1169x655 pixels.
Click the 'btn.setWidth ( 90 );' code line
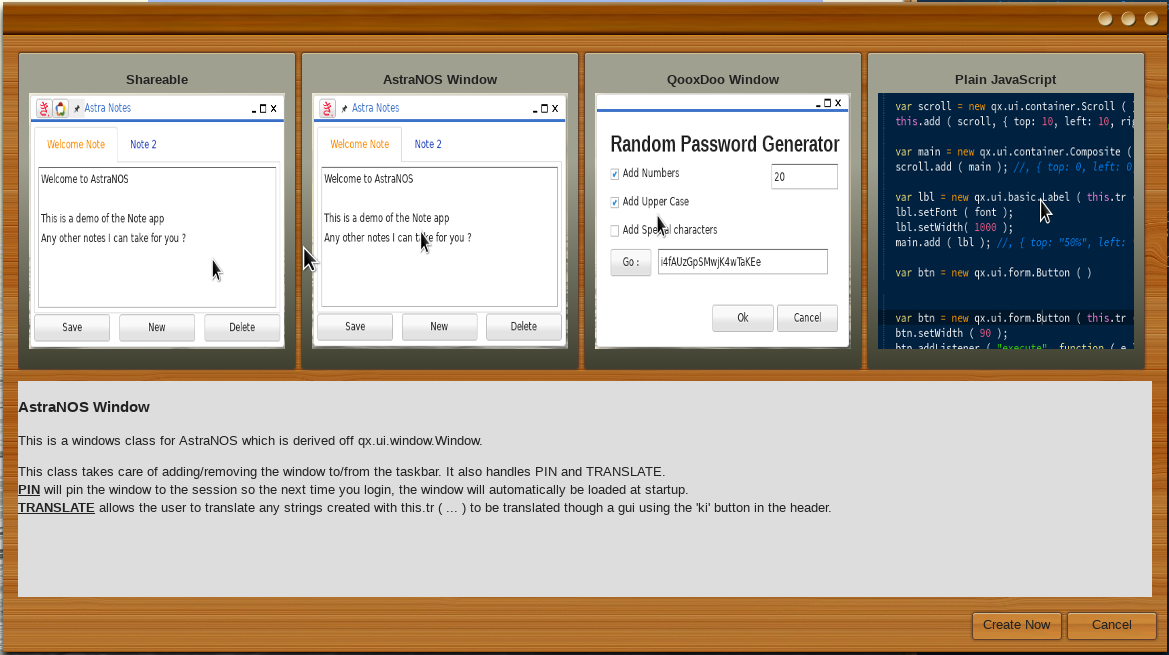coord(951,333)
